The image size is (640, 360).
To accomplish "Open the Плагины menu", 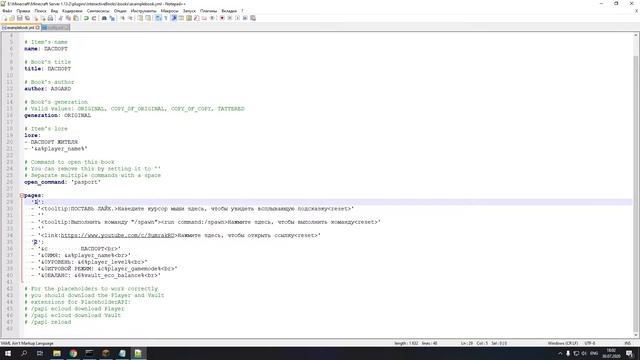I will point(209,11).
